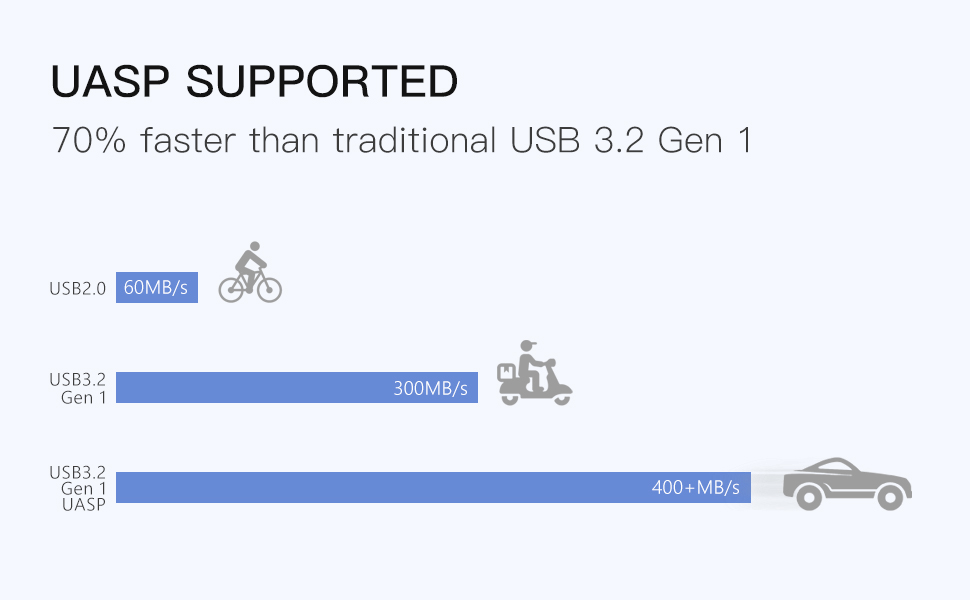Click the bicycle's front wheel
Image resolution: width=970 pixels, height=600 pixels.
pos(268,288)
